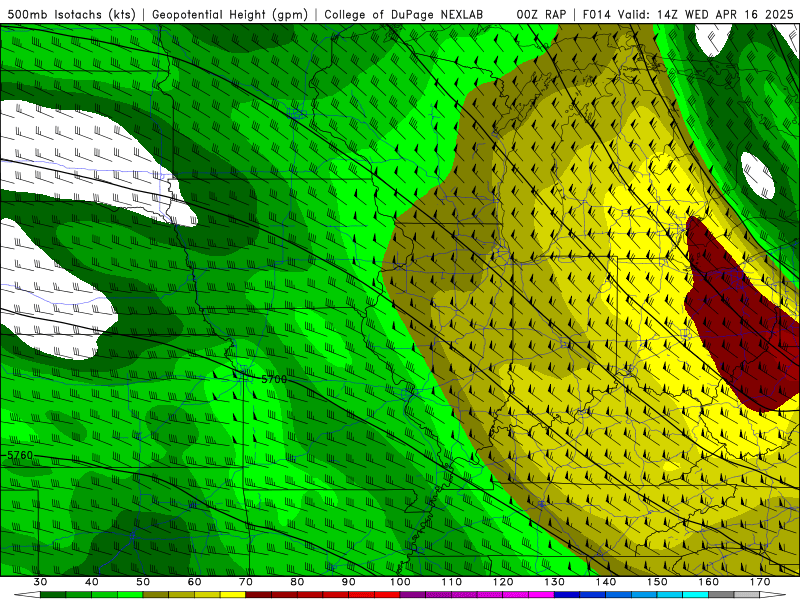The image size is (800, 600).
Task: Click the 150 knot legend label
Action: pyautogui.click(x=658, y=582)
